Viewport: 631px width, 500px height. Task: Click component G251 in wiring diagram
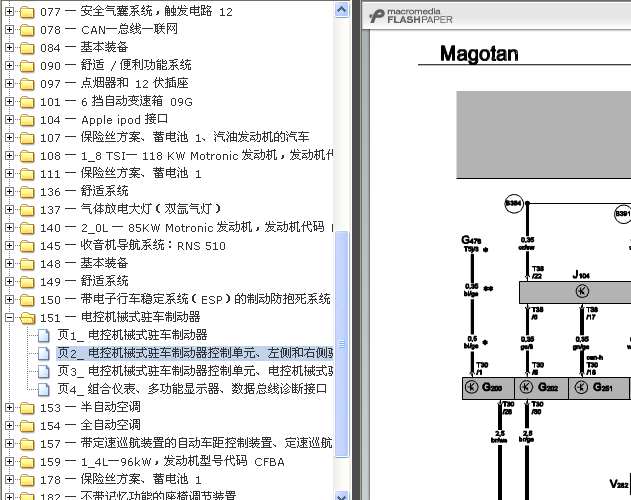point(599,388)
